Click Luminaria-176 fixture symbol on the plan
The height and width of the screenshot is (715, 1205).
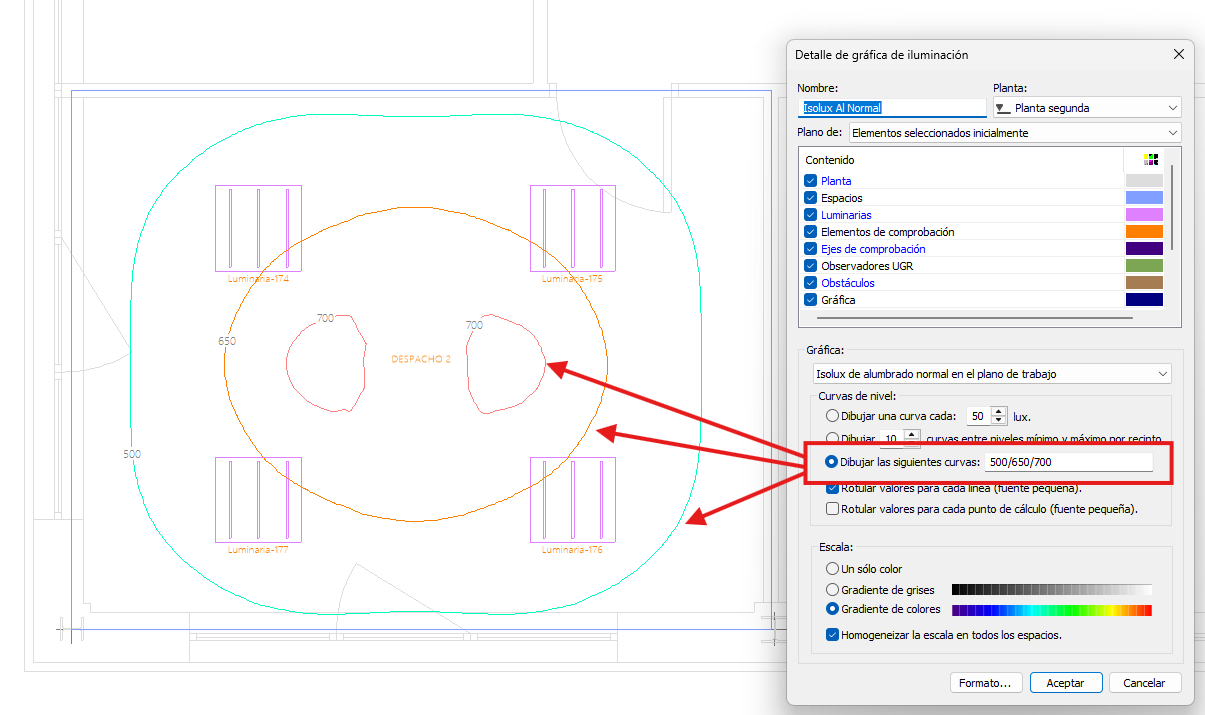point(572,500)
